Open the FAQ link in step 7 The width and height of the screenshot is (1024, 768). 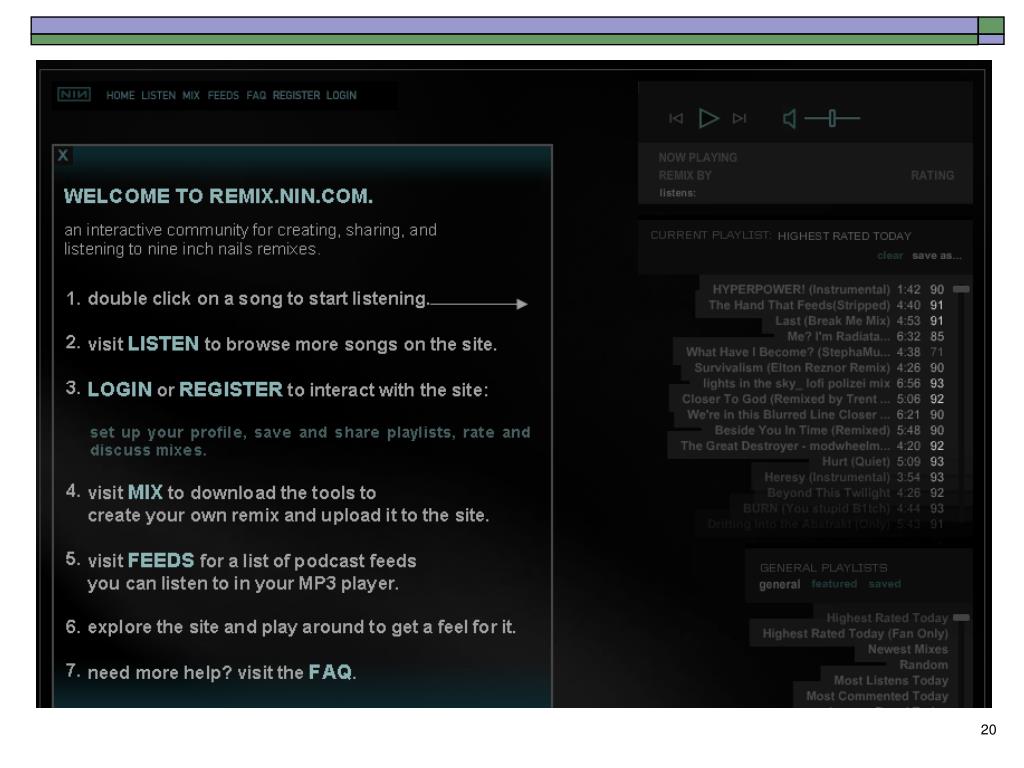pos(330,672)
